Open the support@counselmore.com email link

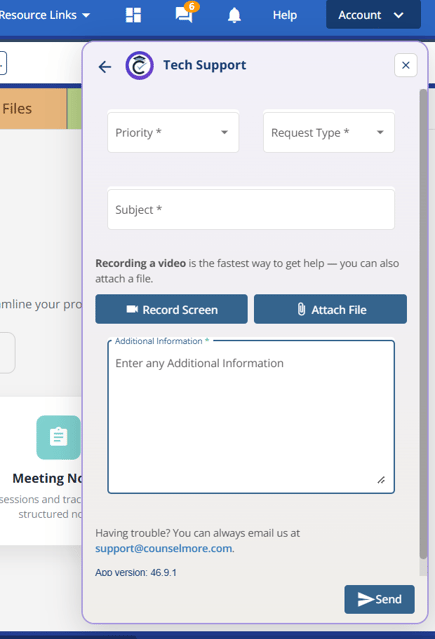(163, 549)
